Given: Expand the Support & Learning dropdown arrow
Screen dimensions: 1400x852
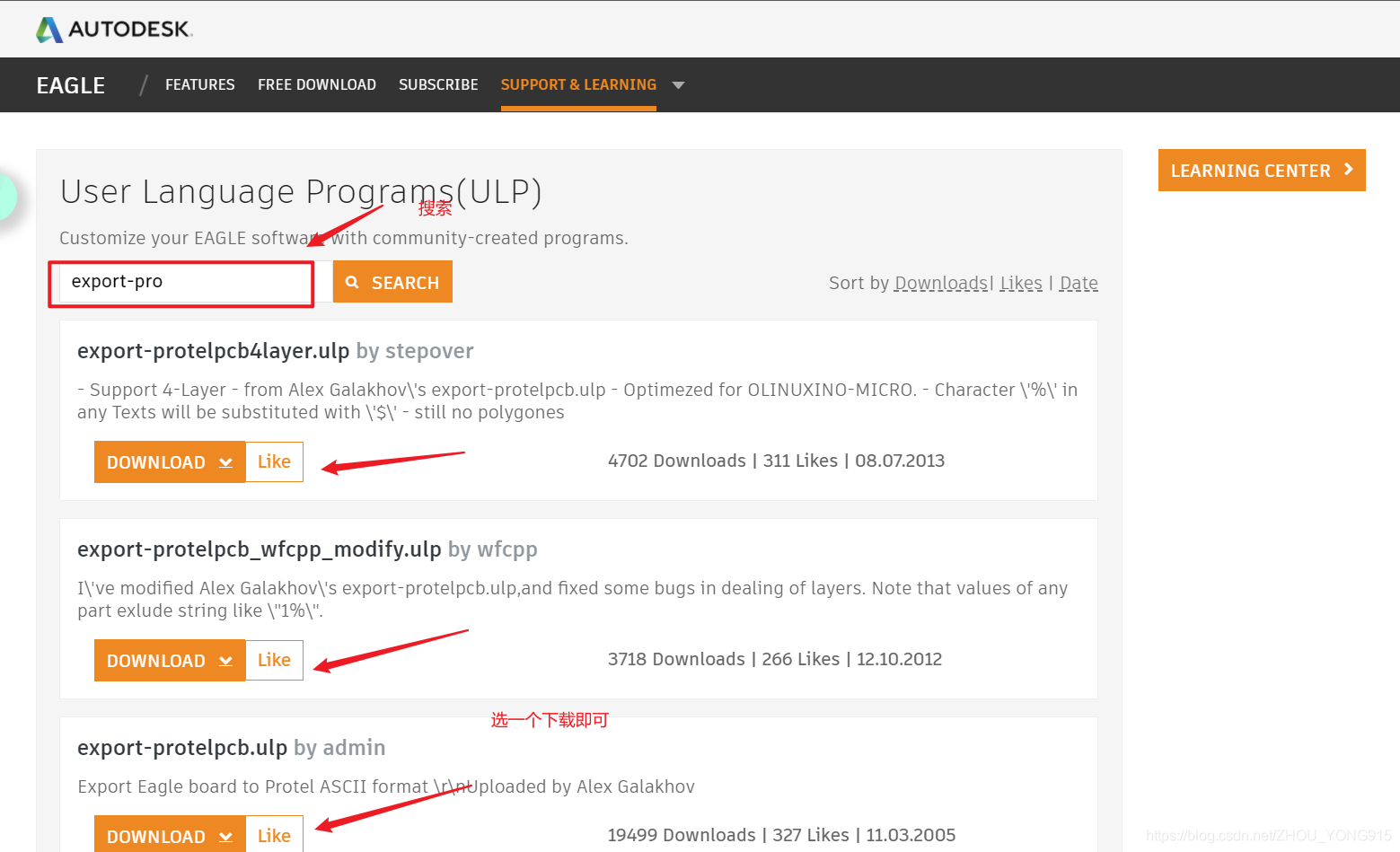Looking at the screenshot, I should click(x=679, y=85).
